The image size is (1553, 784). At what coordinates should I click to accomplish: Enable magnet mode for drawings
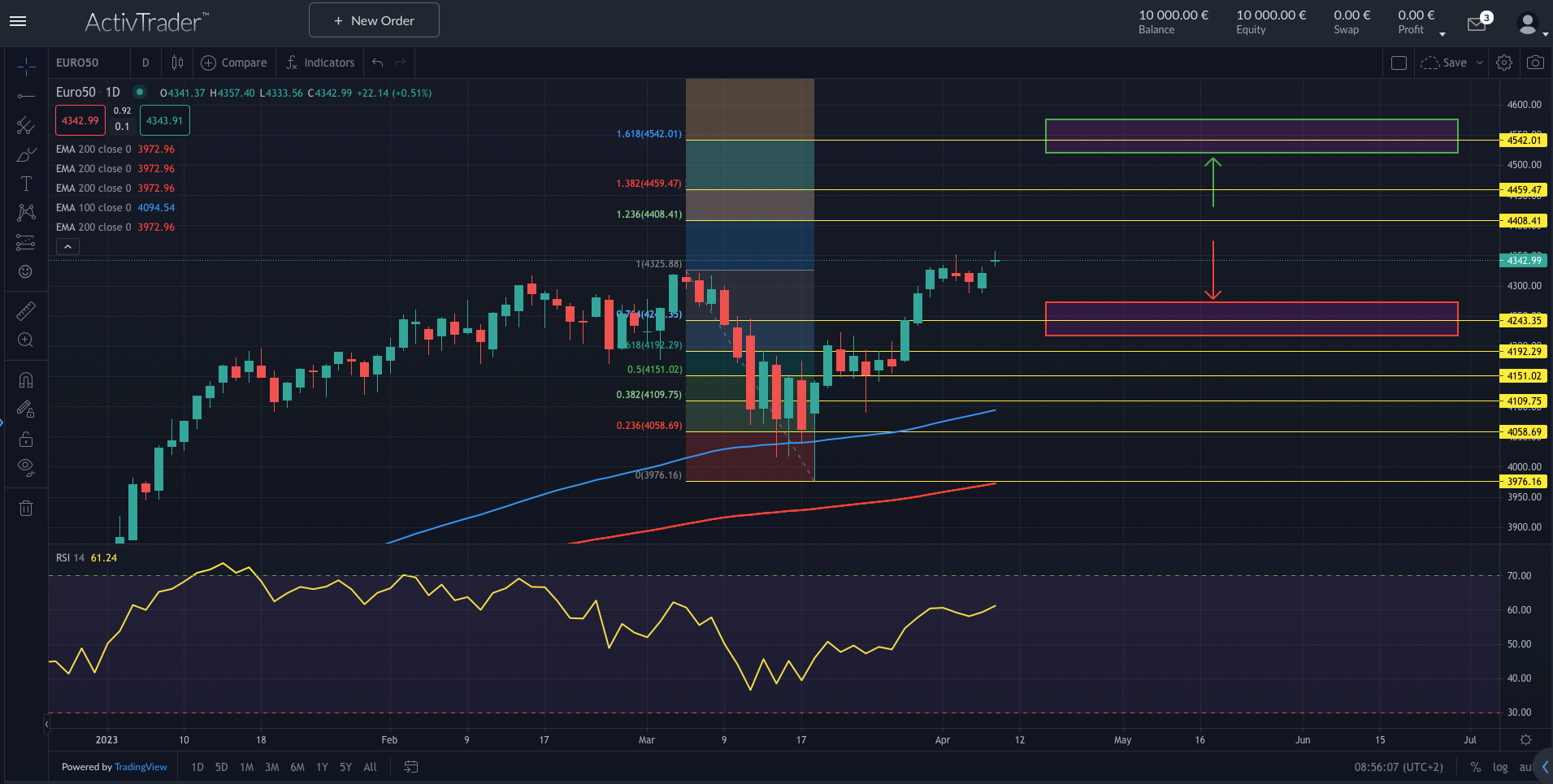[x=25, y=379]
